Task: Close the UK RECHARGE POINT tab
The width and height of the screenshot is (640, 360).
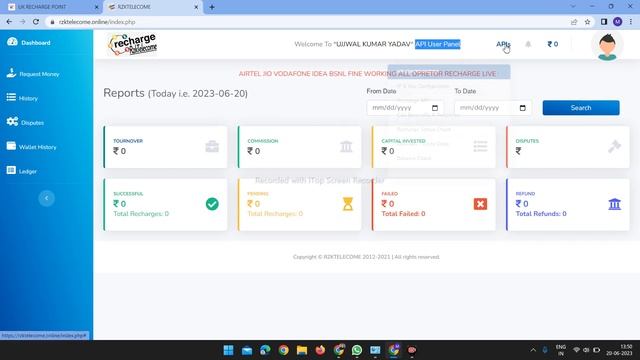Action: 97,7
